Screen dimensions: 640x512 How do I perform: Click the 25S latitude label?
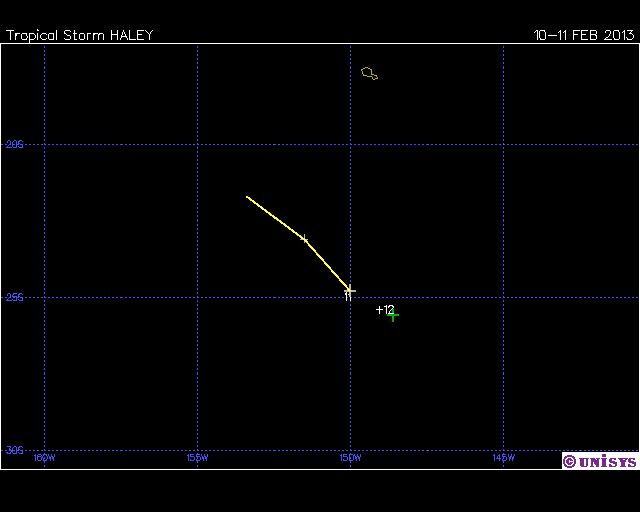[14, 297]
